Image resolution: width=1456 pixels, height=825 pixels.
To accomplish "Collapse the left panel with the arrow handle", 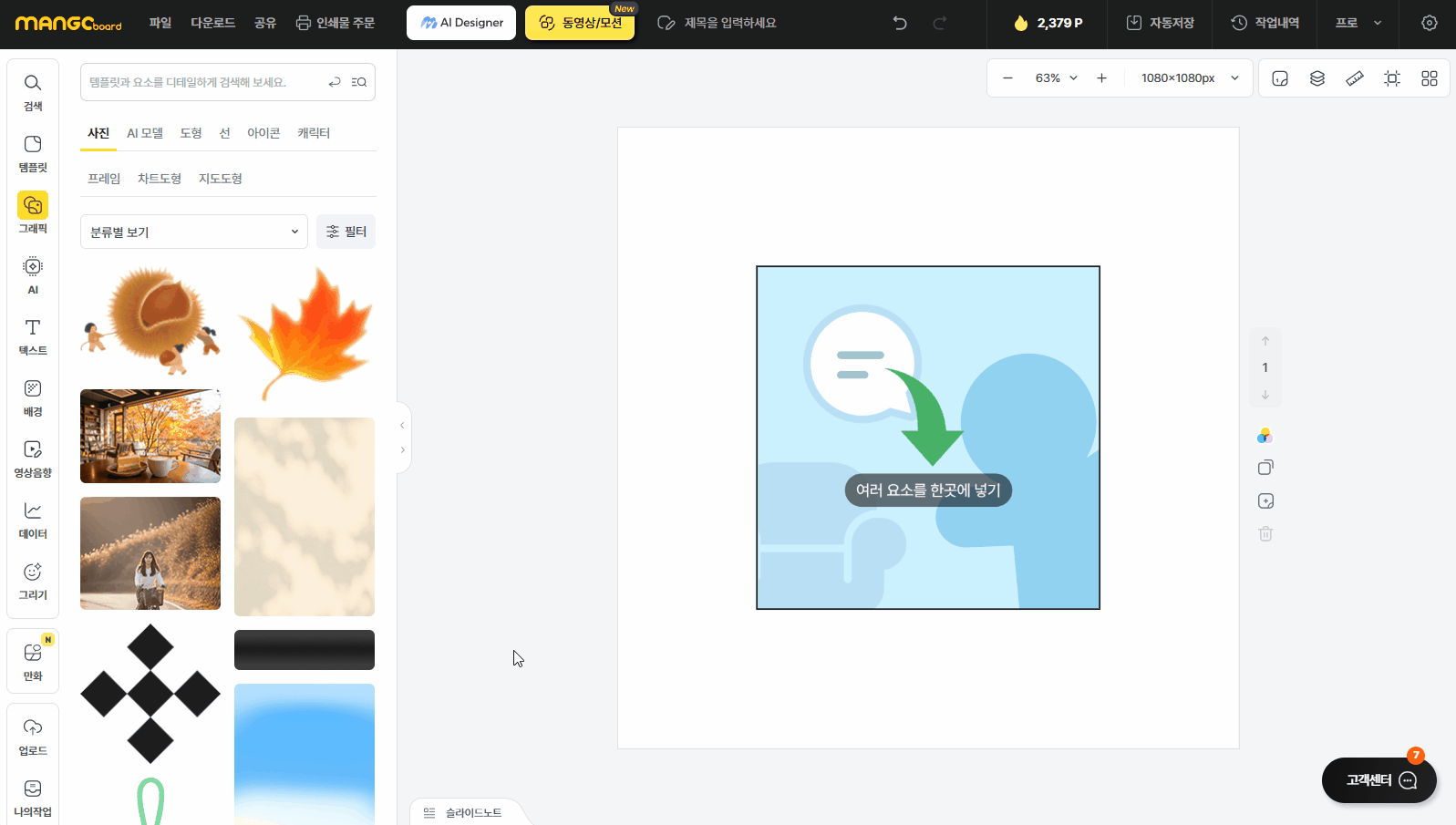I will point(402,426).
